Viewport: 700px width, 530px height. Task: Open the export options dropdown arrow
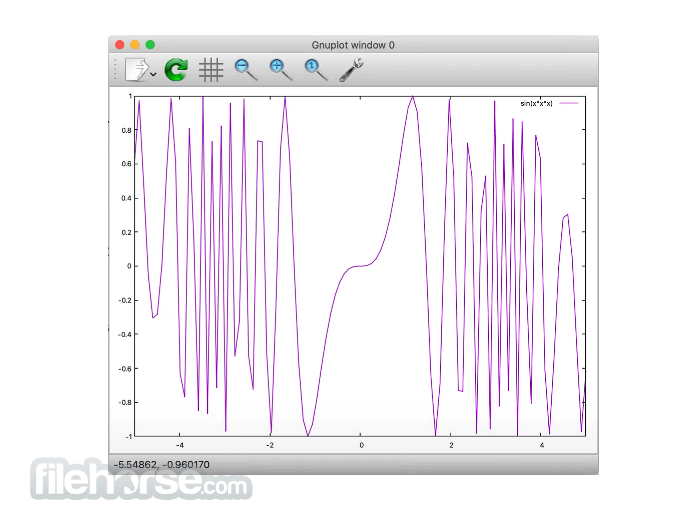[x=153, y=74]
